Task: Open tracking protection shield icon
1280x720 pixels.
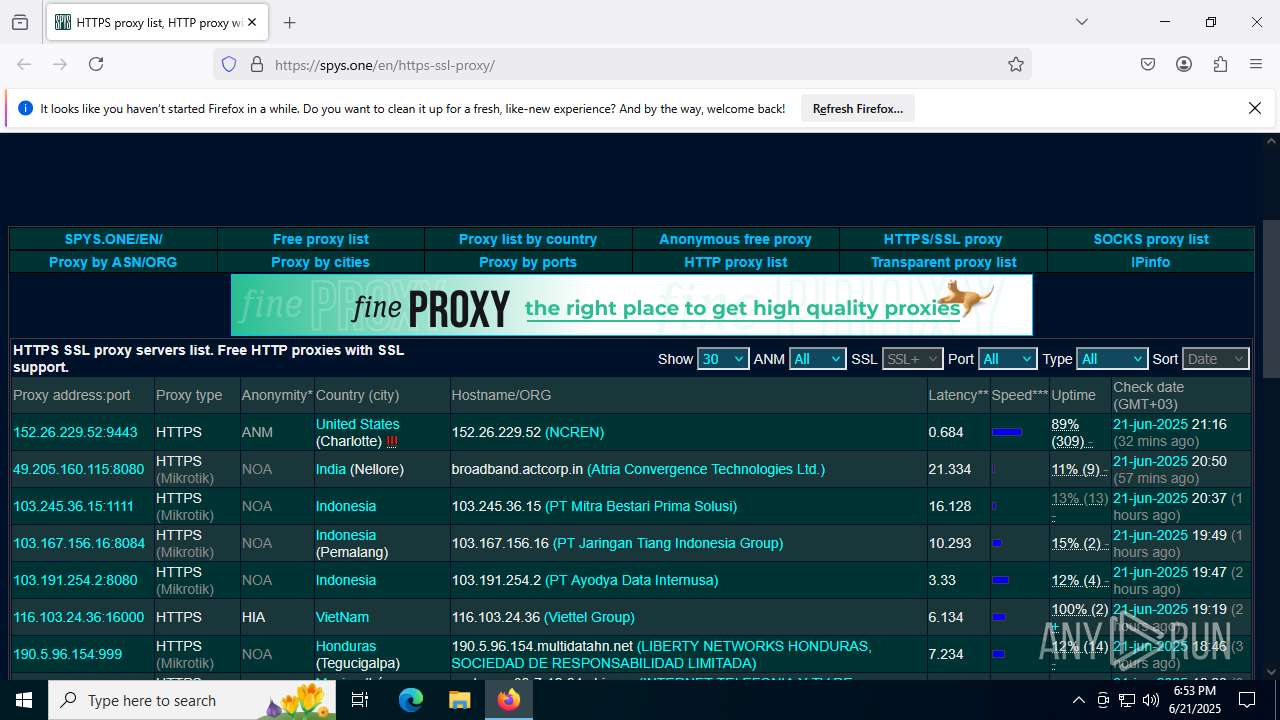Action: [229, 64]
